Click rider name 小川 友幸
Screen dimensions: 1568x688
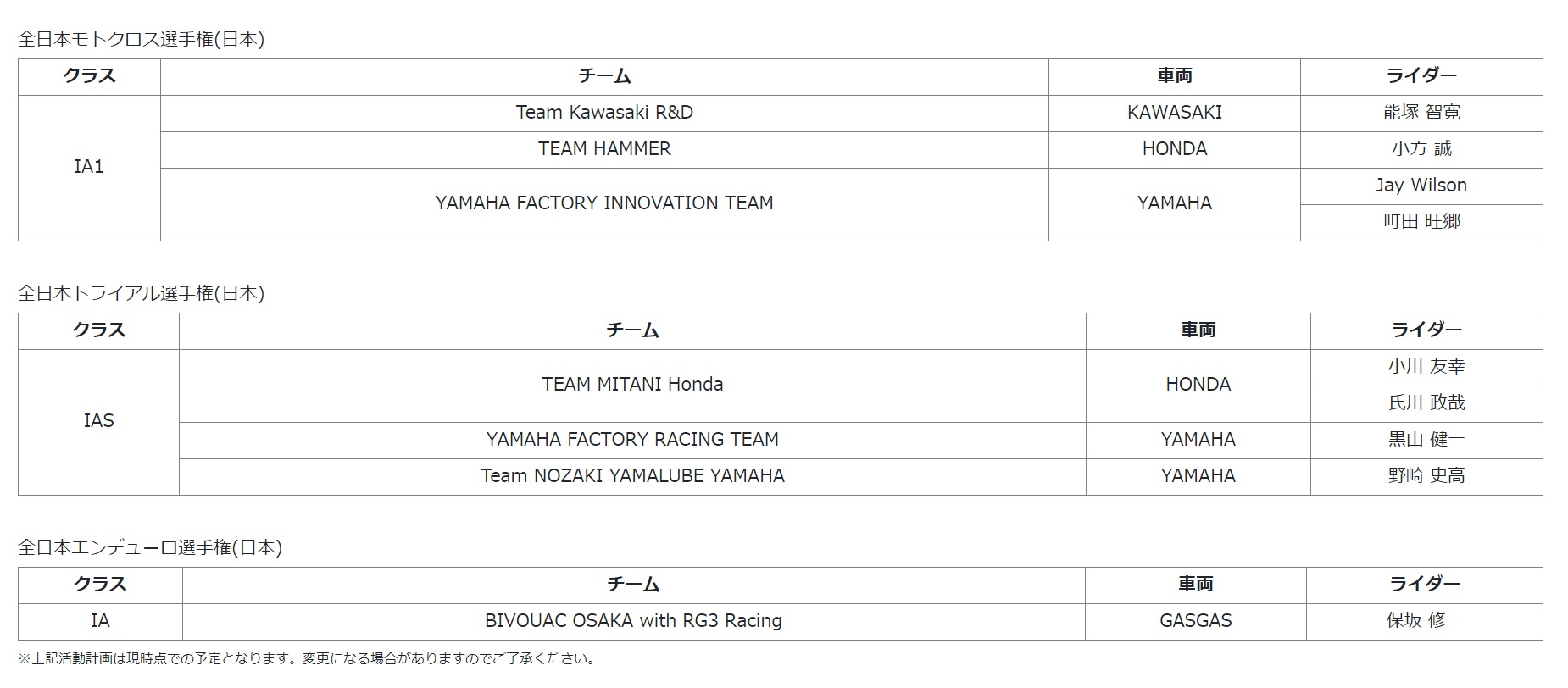point(1426,367)
